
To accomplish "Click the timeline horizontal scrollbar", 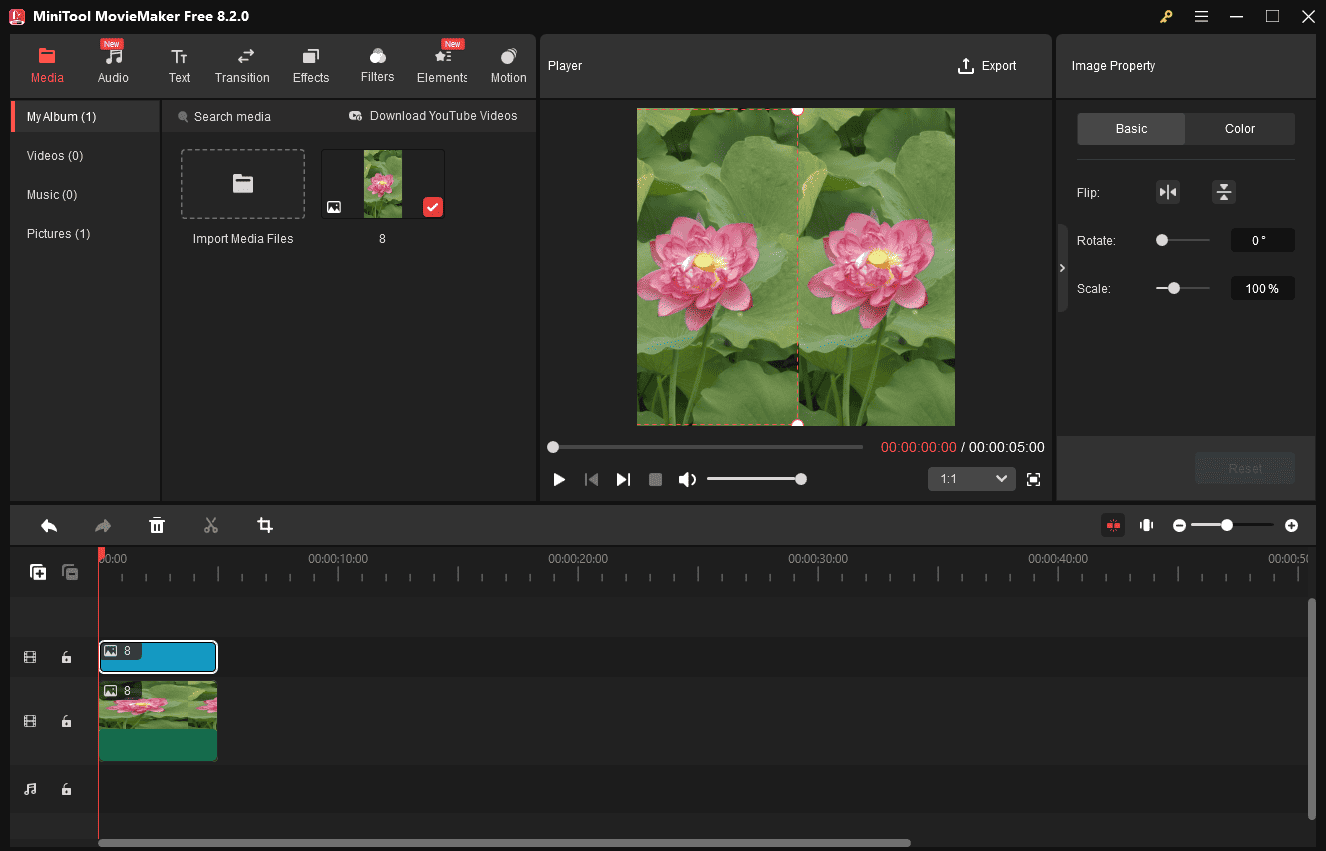I will click(504, 843).
